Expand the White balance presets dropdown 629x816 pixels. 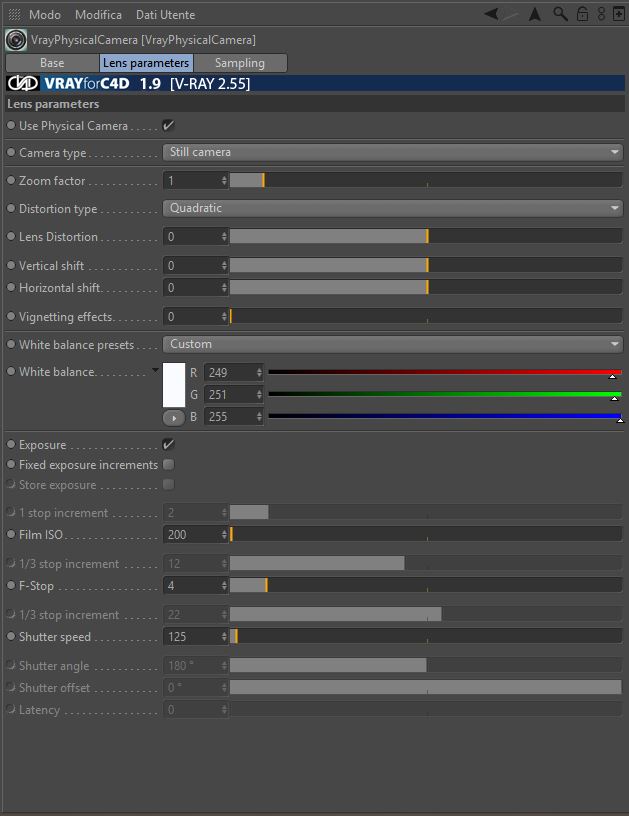tap(393, 344)
